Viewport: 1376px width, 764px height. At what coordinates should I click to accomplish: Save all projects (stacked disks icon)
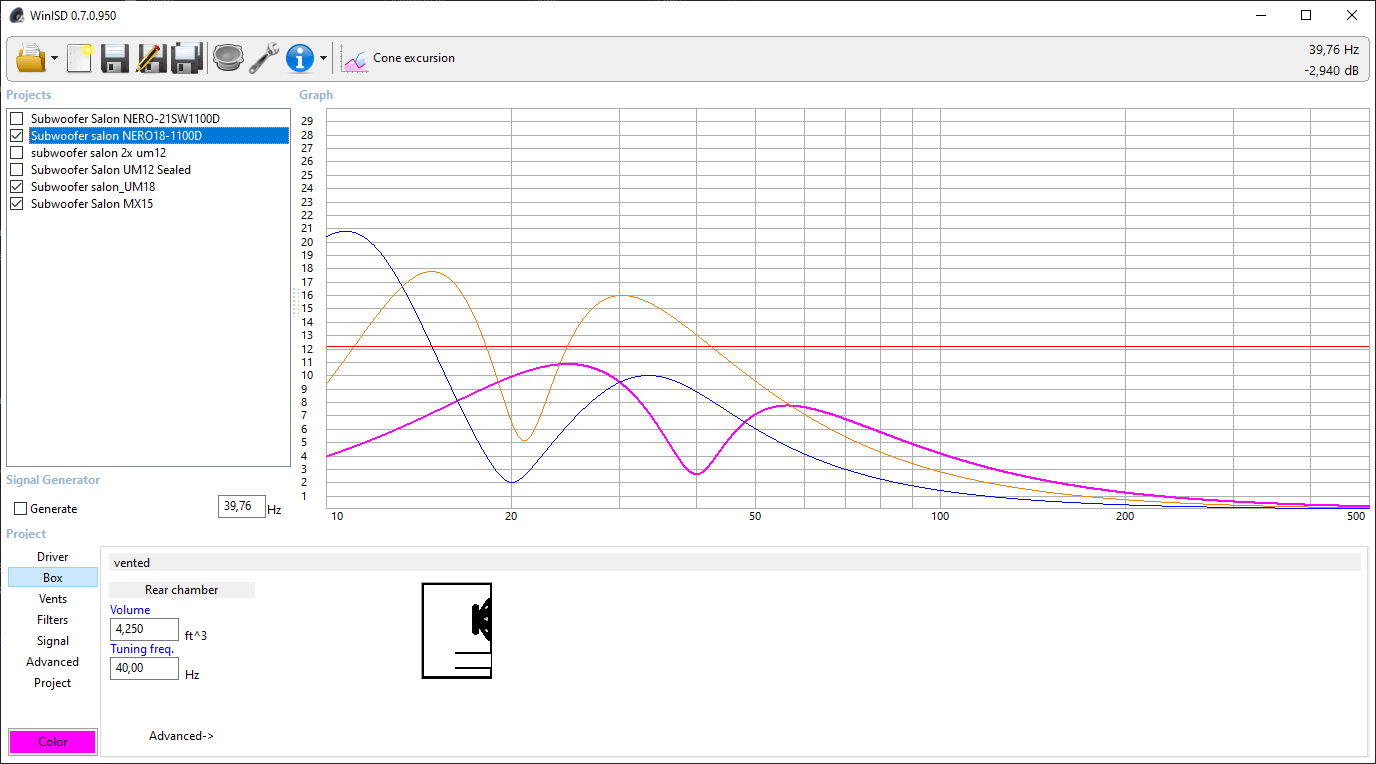[x=187, y=58]
